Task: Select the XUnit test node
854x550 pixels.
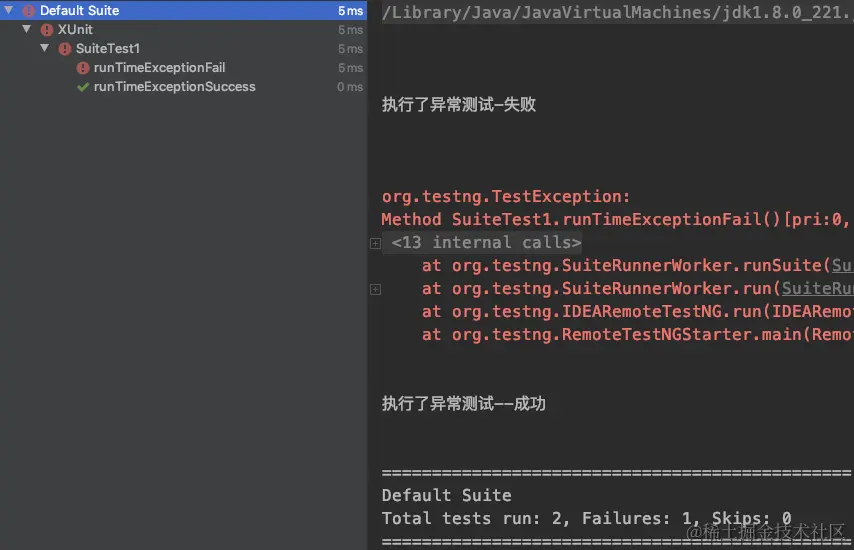Action: click(75, 29)
